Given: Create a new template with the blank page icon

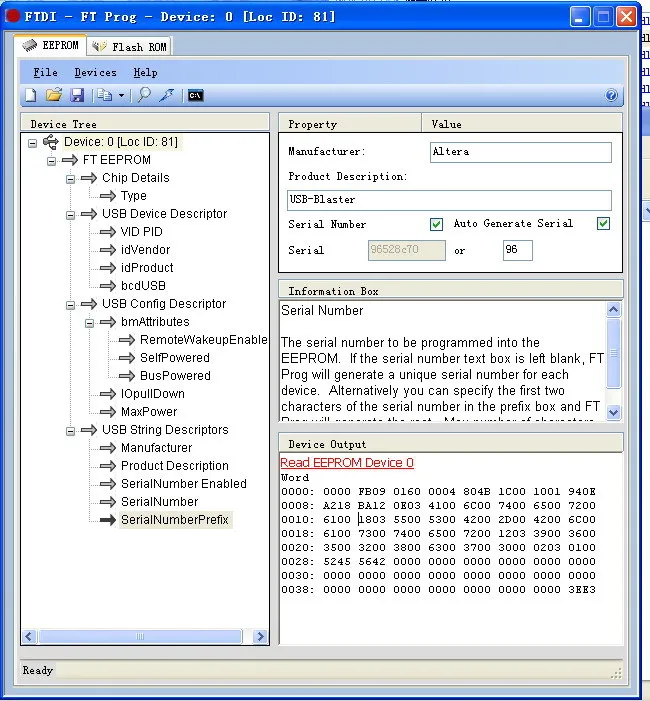Looking at the screenshot, I should [x=31, y=95].
